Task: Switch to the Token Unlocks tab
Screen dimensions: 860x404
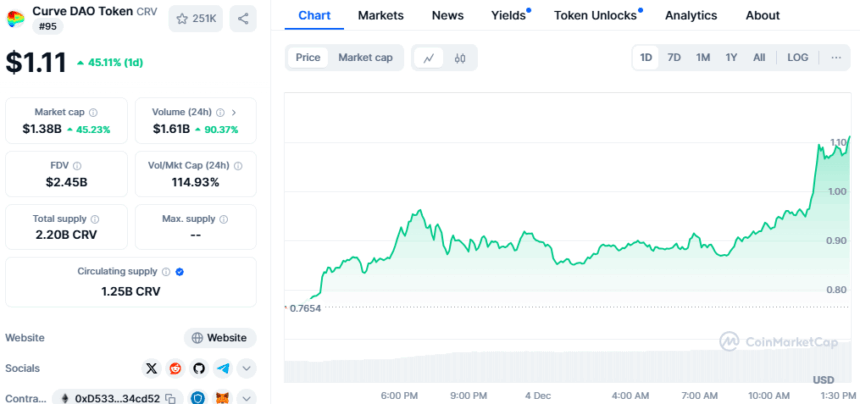Action: click(x=595, y=15)
